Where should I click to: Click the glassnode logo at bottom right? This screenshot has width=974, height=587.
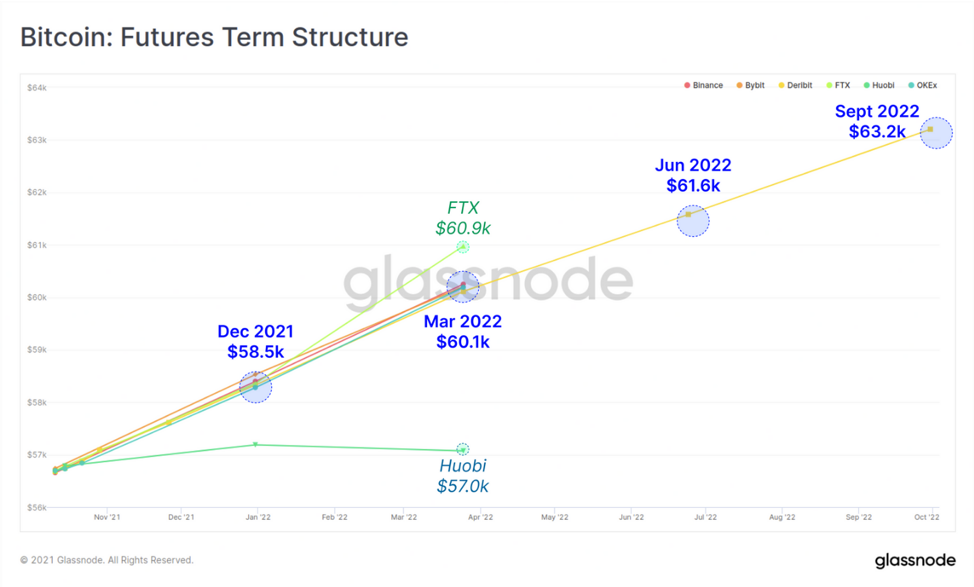coord(915,560)
